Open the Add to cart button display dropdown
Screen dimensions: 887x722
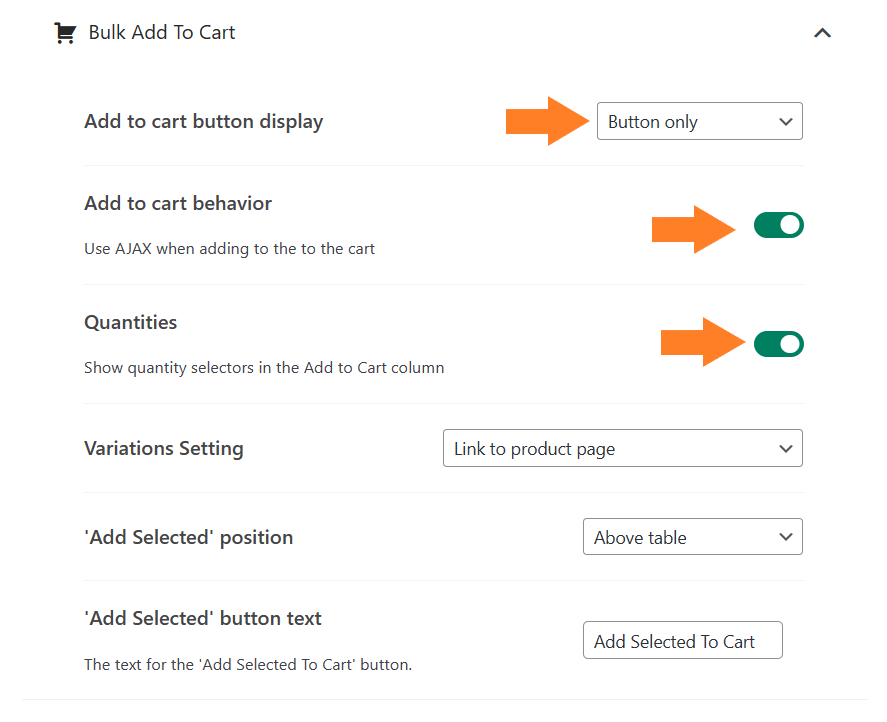tap(699, 121)
